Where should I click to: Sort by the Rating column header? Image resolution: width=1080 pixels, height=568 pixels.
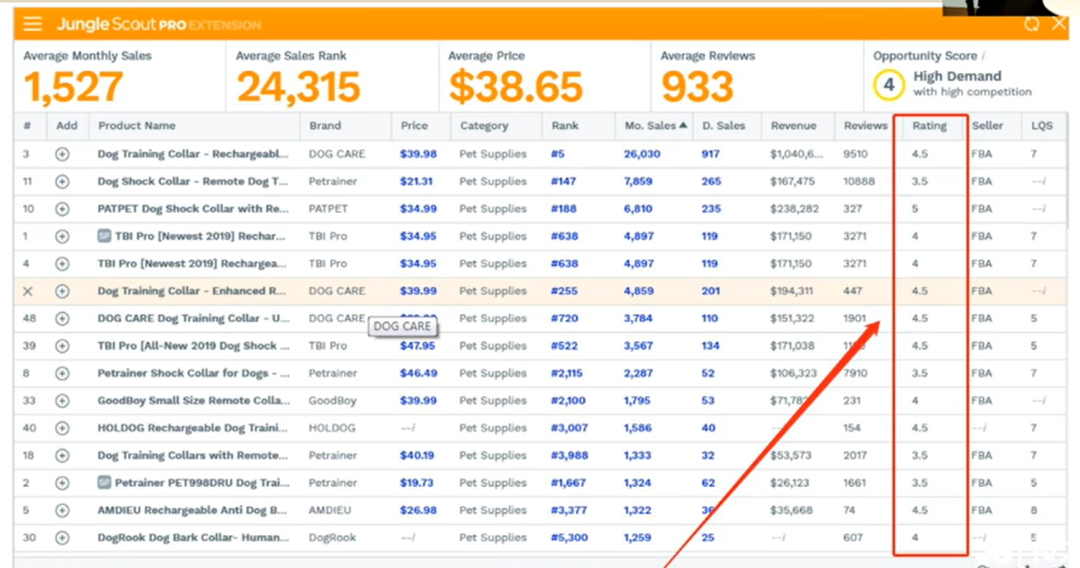coord(929,125)
